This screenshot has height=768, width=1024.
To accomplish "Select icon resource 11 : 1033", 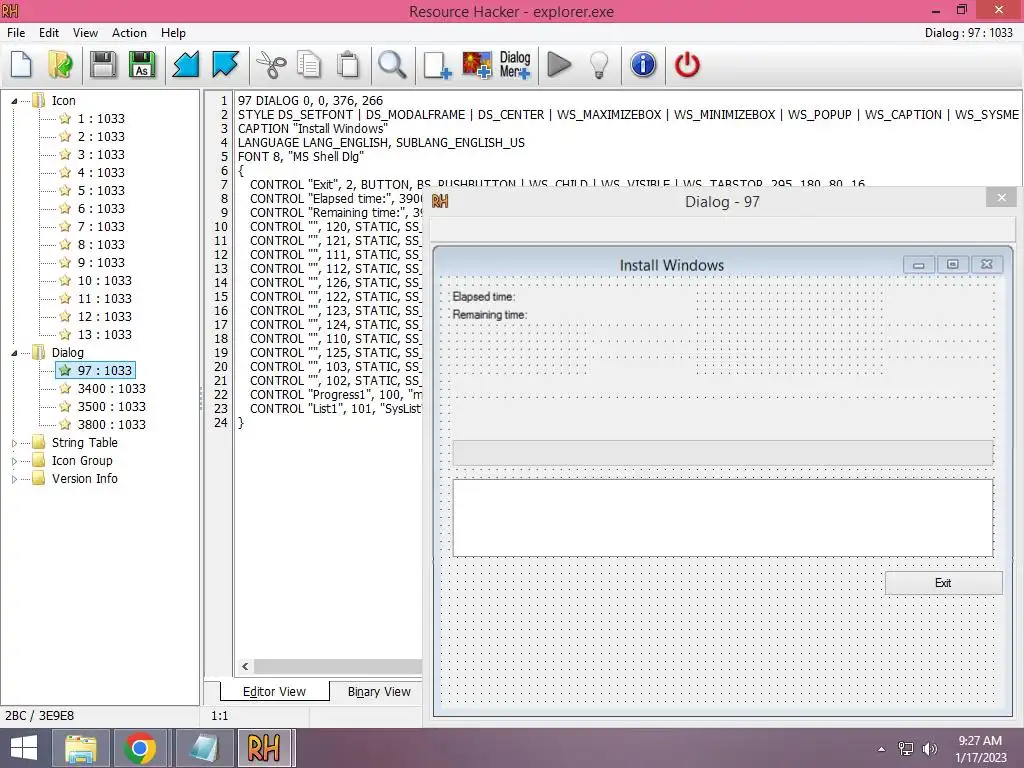I will click(x=104, y=298).
